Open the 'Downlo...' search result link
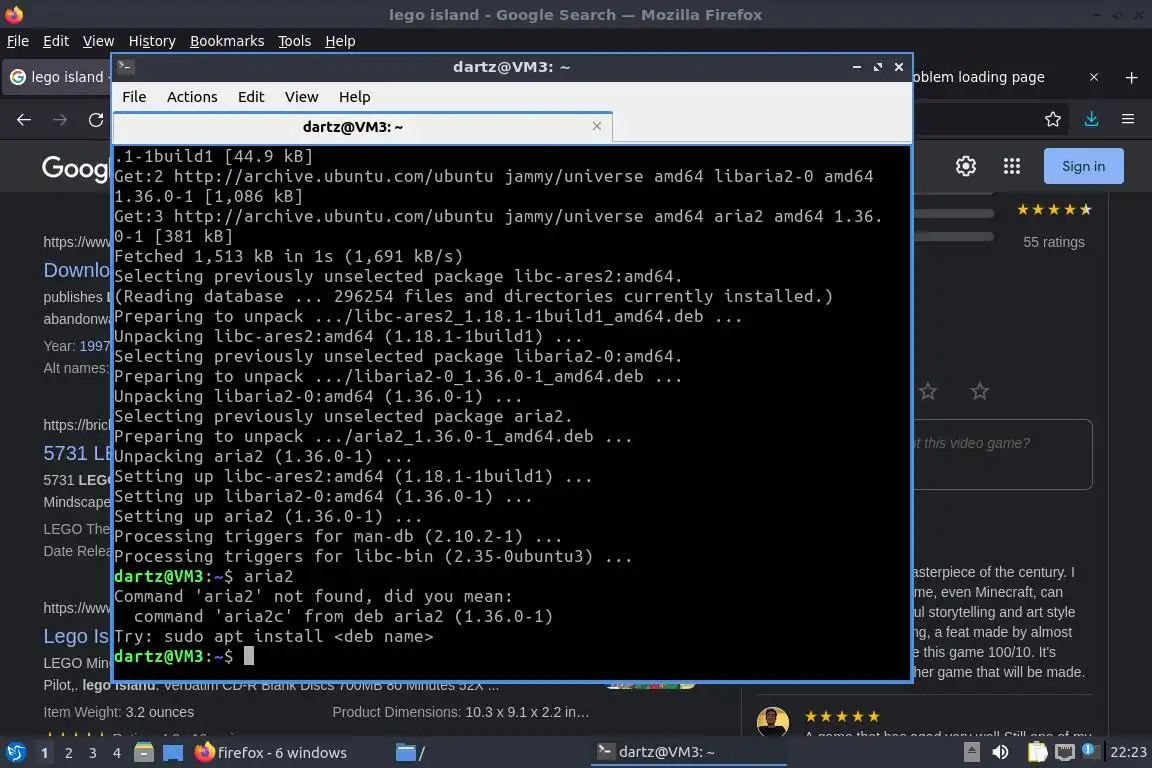Screen dimensions: 1152x768 coord(76,270)
